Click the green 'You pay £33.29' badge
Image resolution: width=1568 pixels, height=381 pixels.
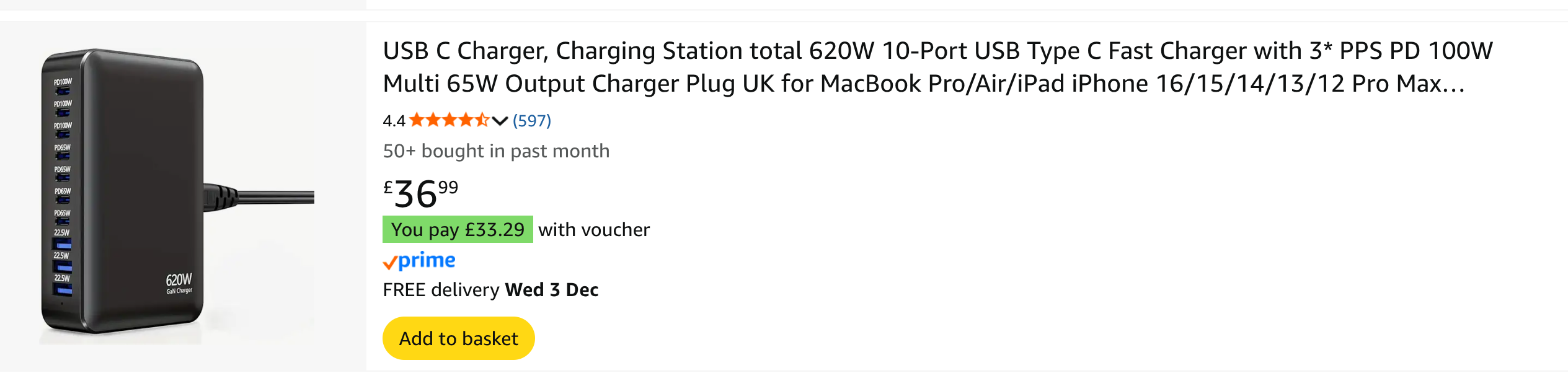(458, 230)
